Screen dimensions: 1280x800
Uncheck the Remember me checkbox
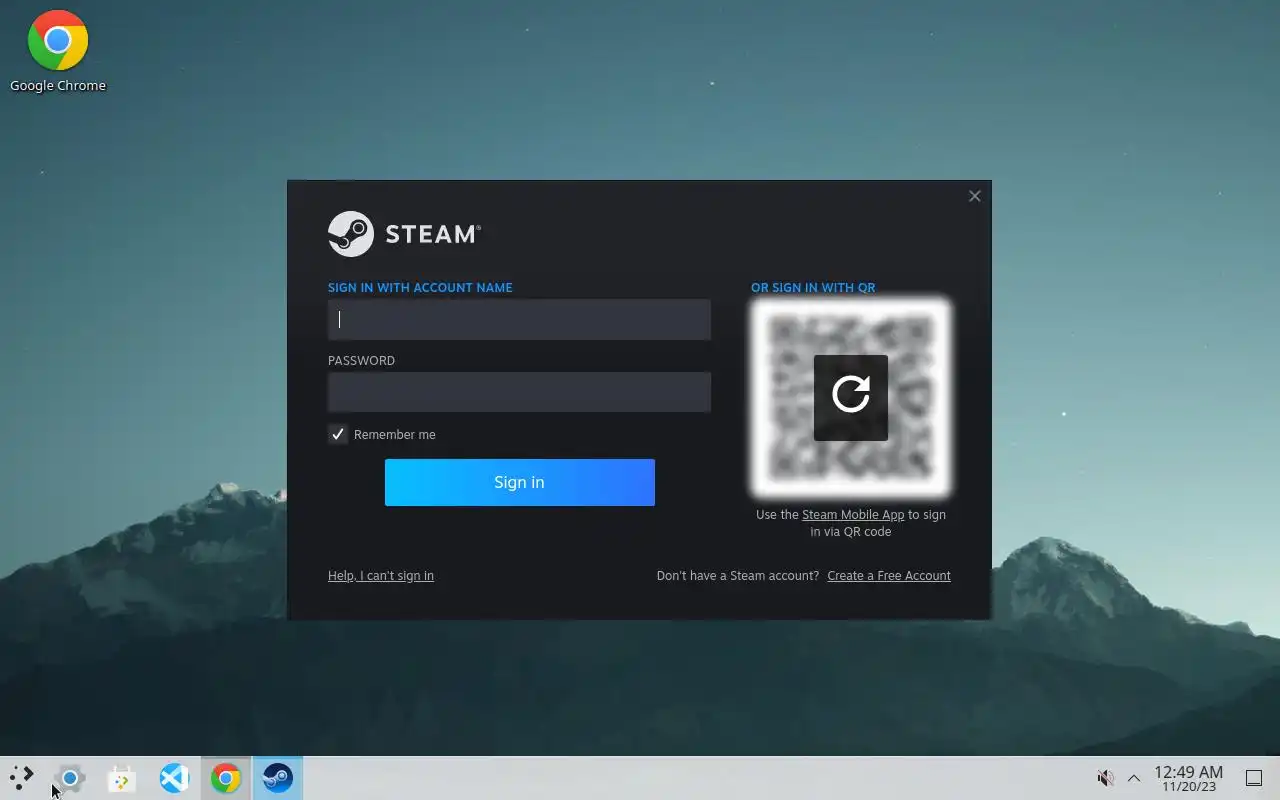point(338,434)
